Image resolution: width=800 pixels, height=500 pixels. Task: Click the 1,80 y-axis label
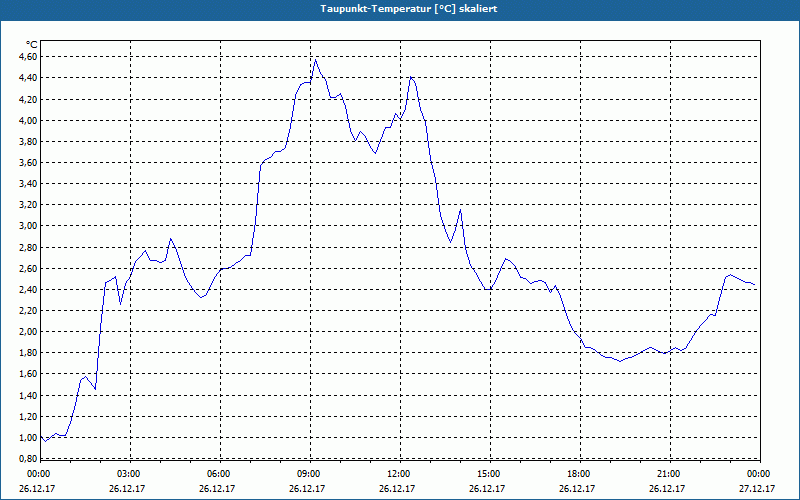pos(28,353)
